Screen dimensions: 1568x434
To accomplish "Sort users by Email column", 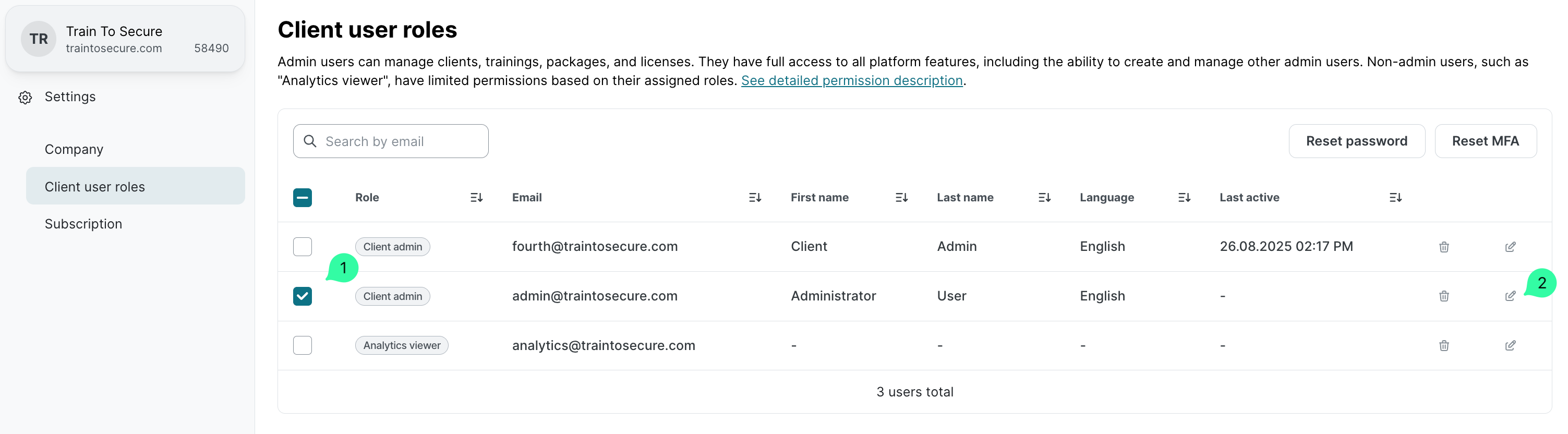I will 754,197.
